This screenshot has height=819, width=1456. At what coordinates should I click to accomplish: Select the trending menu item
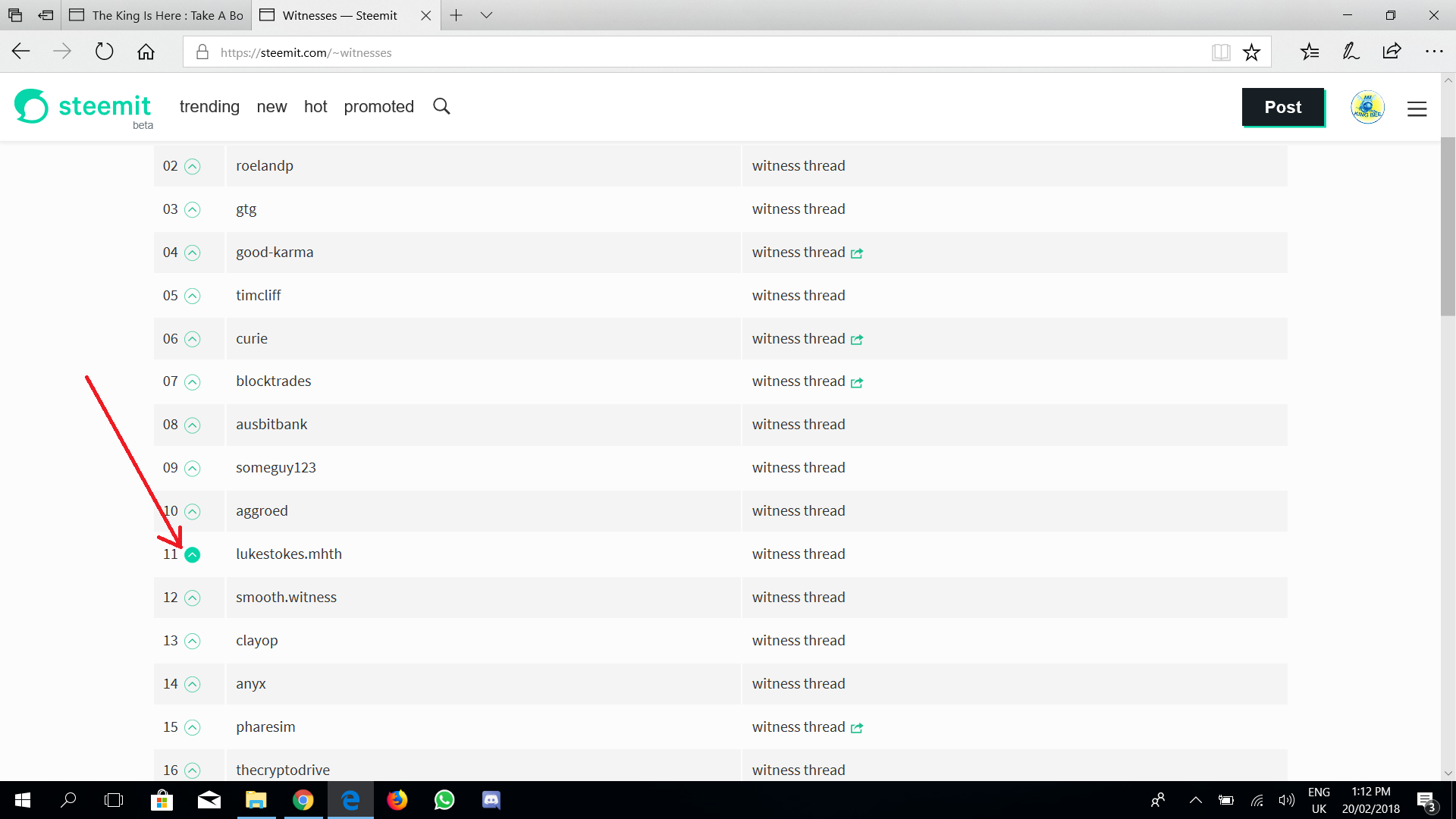pos(209,106)
